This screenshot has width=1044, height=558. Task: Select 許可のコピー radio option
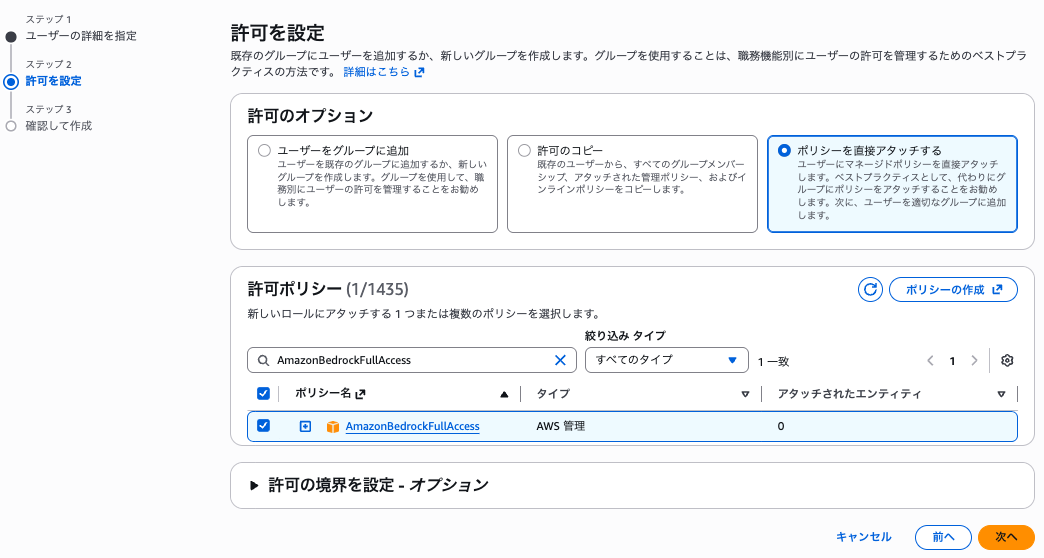[x=524, y=150]
